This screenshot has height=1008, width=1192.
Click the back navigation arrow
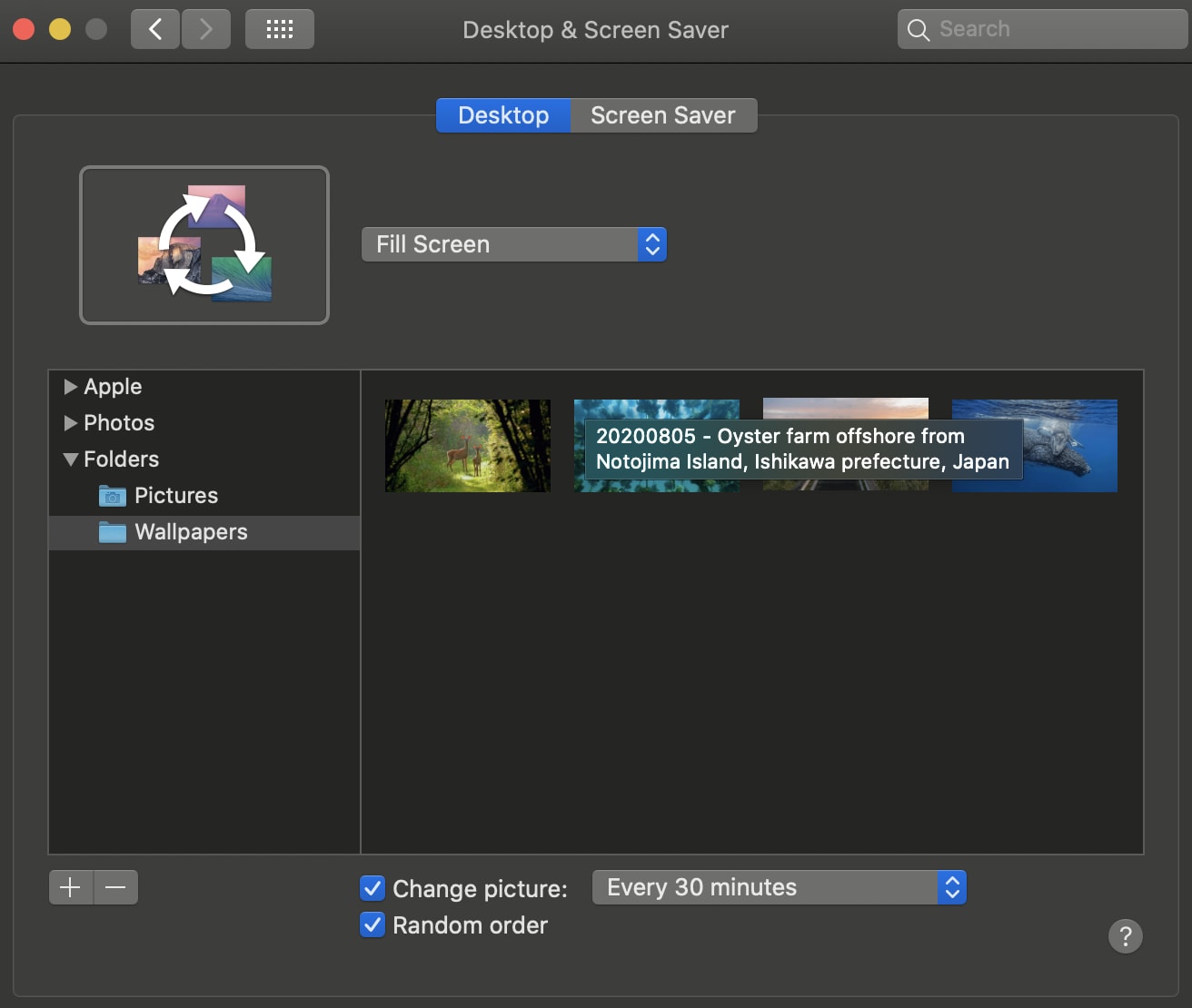coord(155,29)
